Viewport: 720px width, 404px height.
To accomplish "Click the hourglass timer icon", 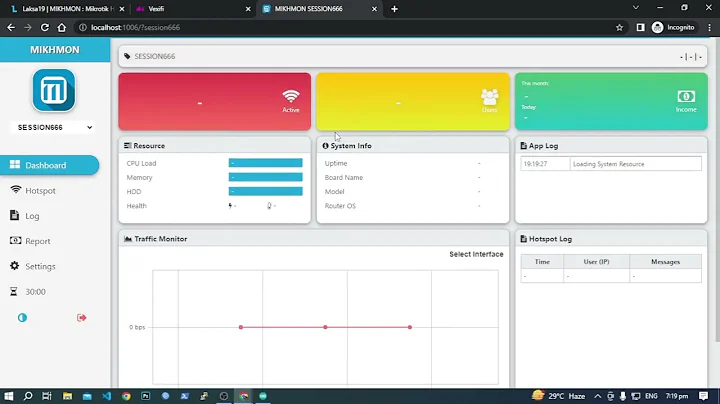I will [x=14, y=292].
